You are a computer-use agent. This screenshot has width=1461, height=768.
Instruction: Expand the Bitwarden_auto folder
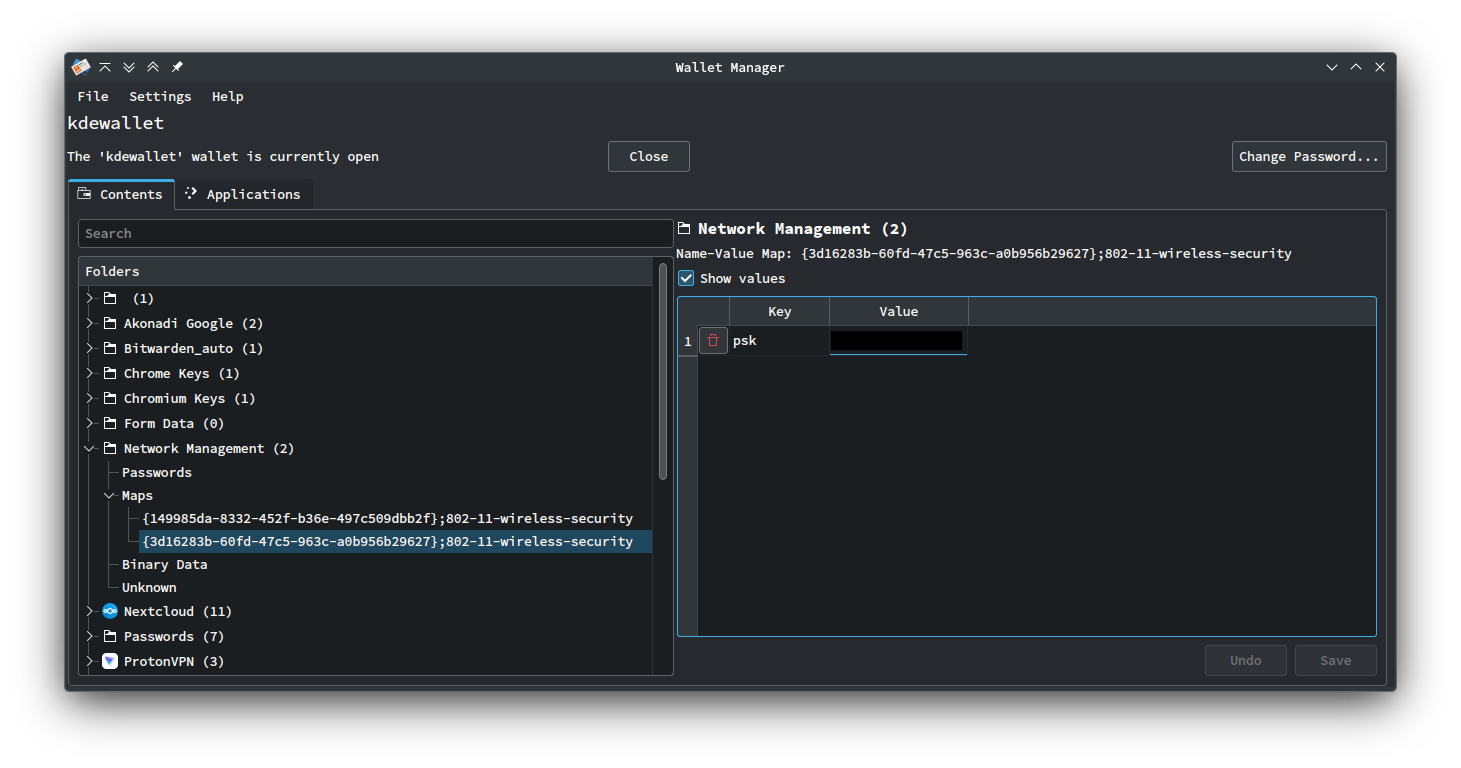pos(90,348)
